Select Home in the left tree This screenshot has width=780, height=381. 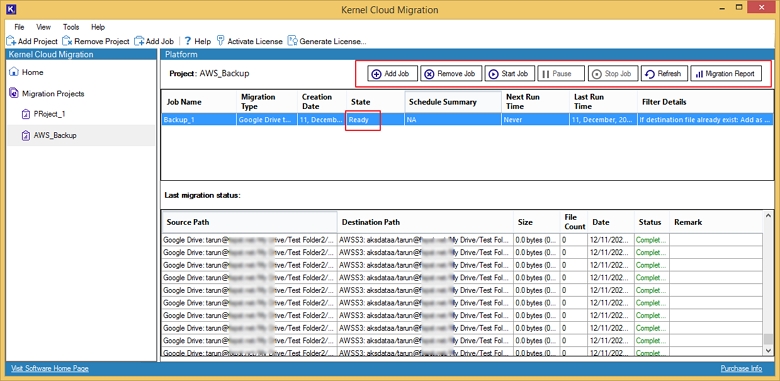tap(32, 73)
